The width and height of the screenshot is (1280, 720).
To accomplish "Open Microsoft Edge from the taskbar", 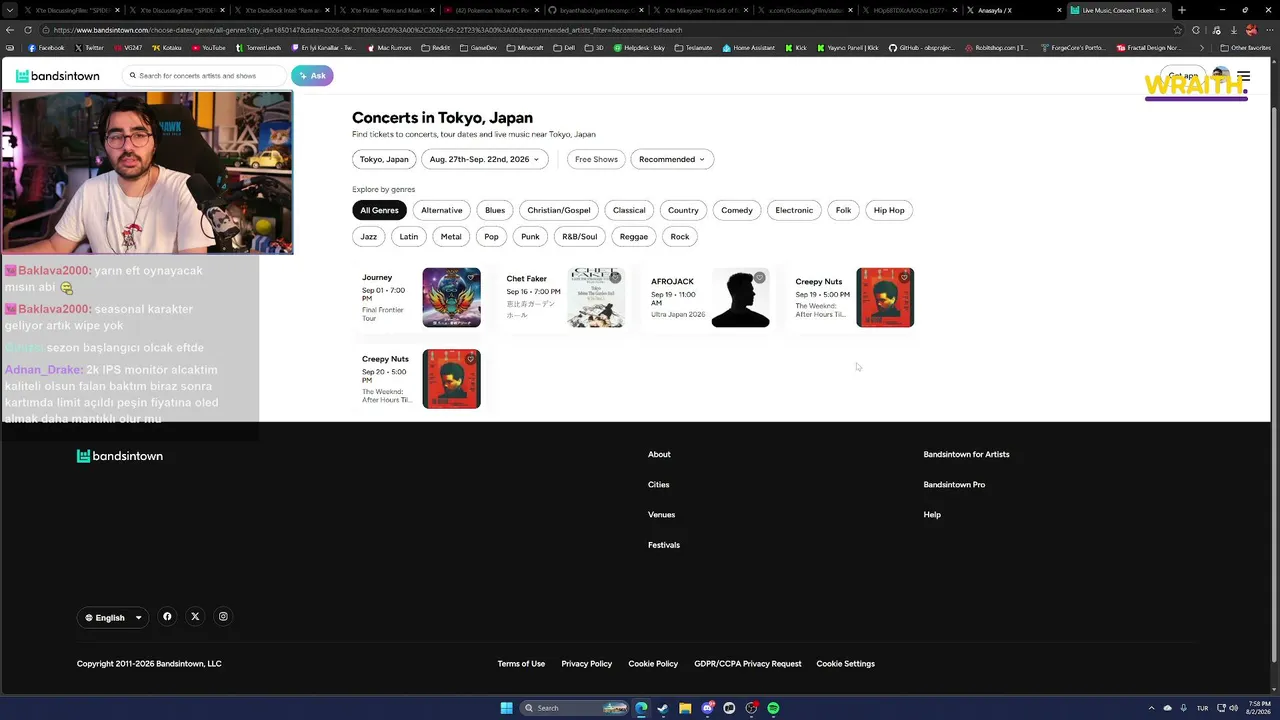I will pyautogui.click(x=641, y=708).
